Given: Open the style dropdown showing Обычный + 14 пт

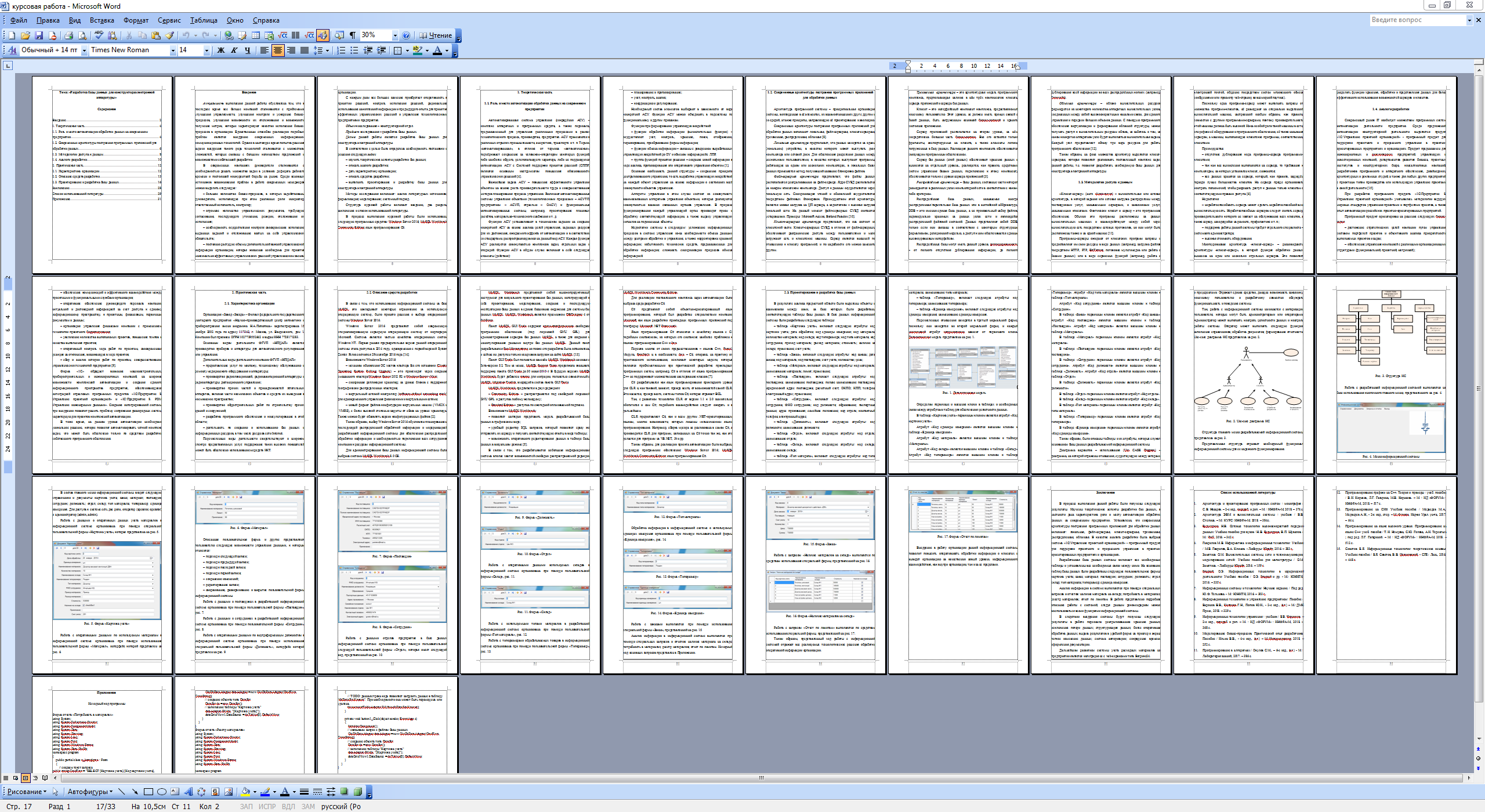Looking at the screenshot, I should [84, 50].
